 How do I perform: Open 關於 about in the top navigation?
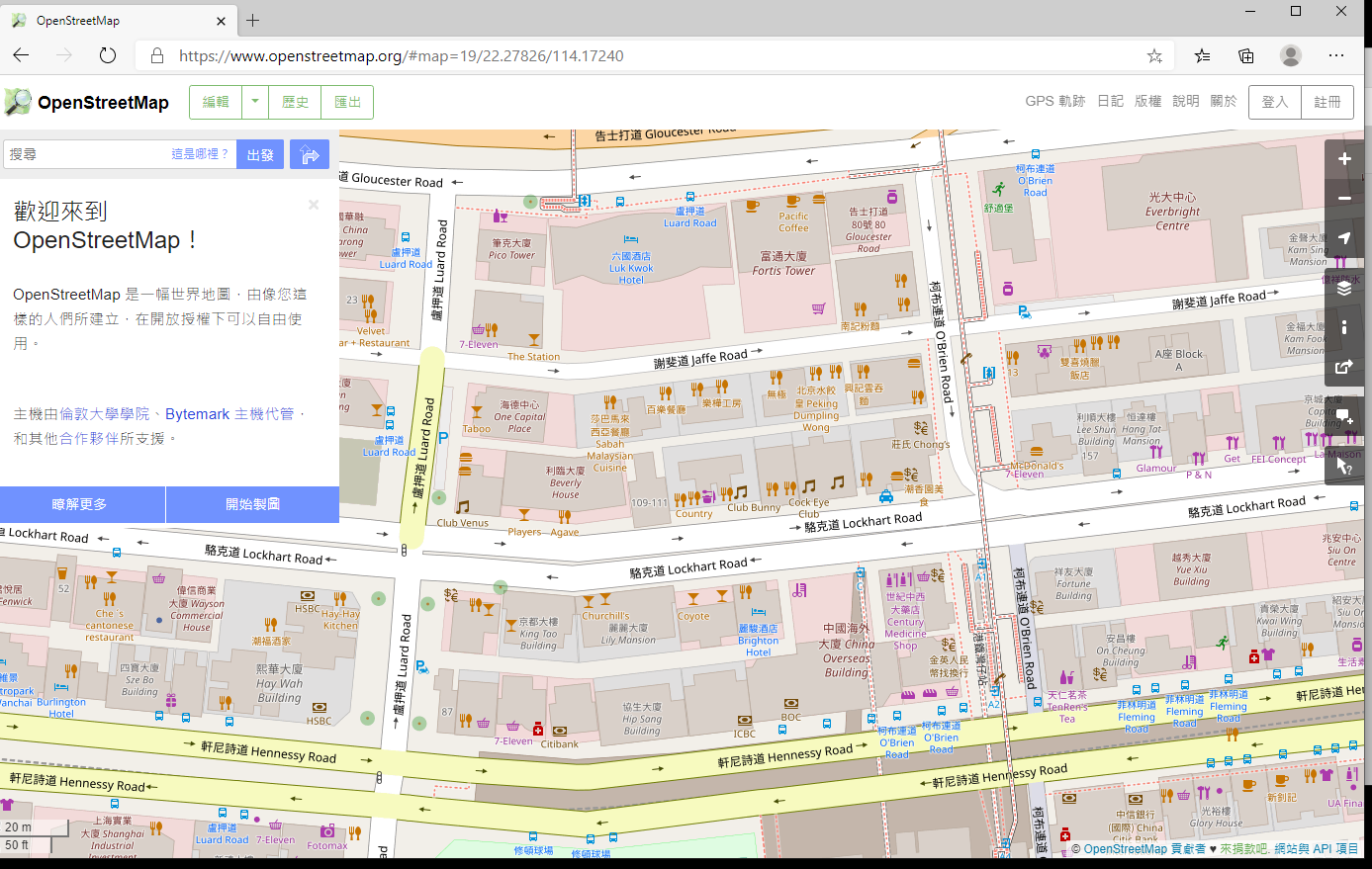tap(1223, 101)
